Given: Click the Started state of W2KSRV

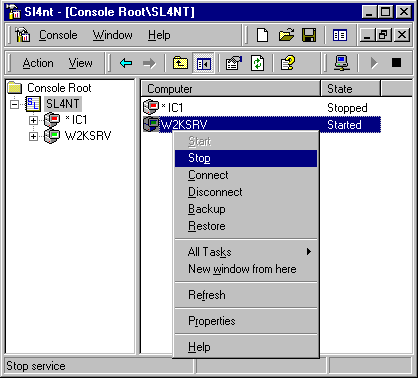Looking at the screenshot, I should pos(344,125).
